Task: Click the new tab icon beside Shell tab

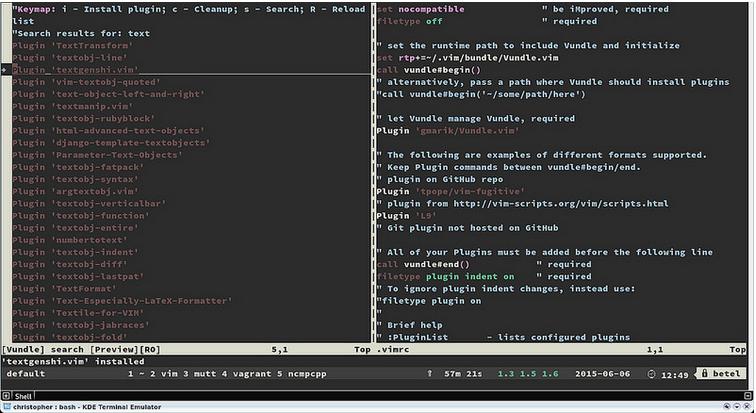Action: [6, 396]
